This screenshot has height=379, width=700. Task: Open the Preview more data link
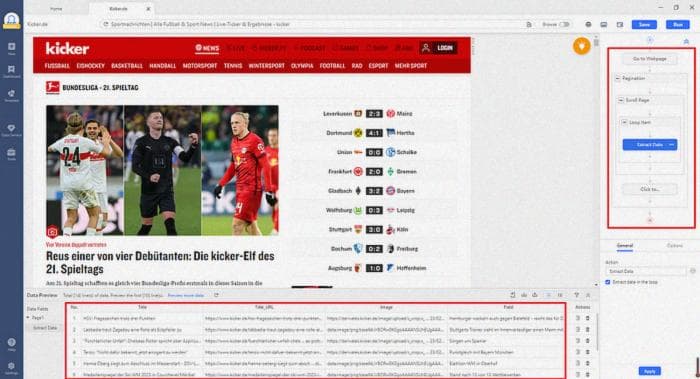coord(186,295)
